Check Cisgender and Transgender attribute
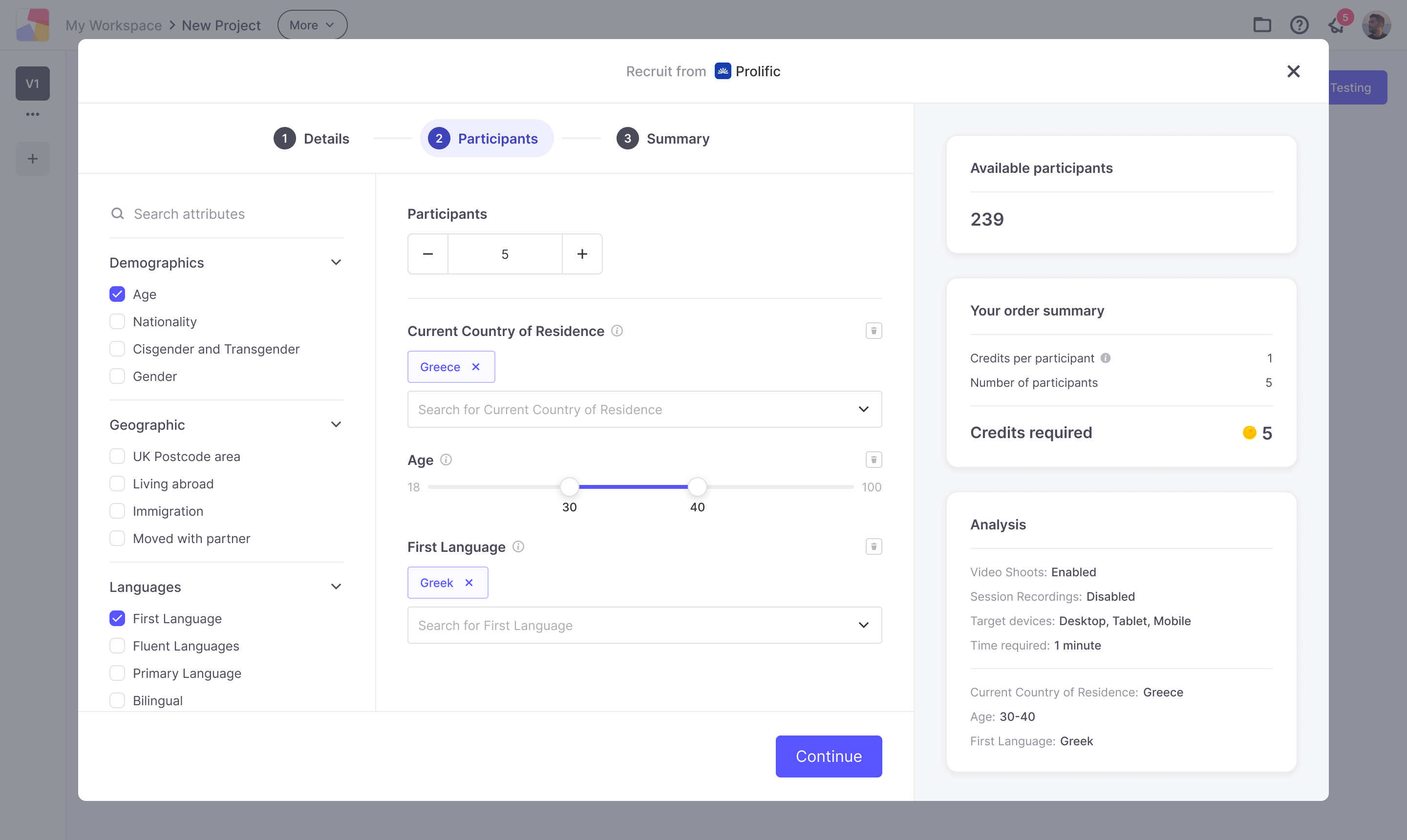 (117, 349)
